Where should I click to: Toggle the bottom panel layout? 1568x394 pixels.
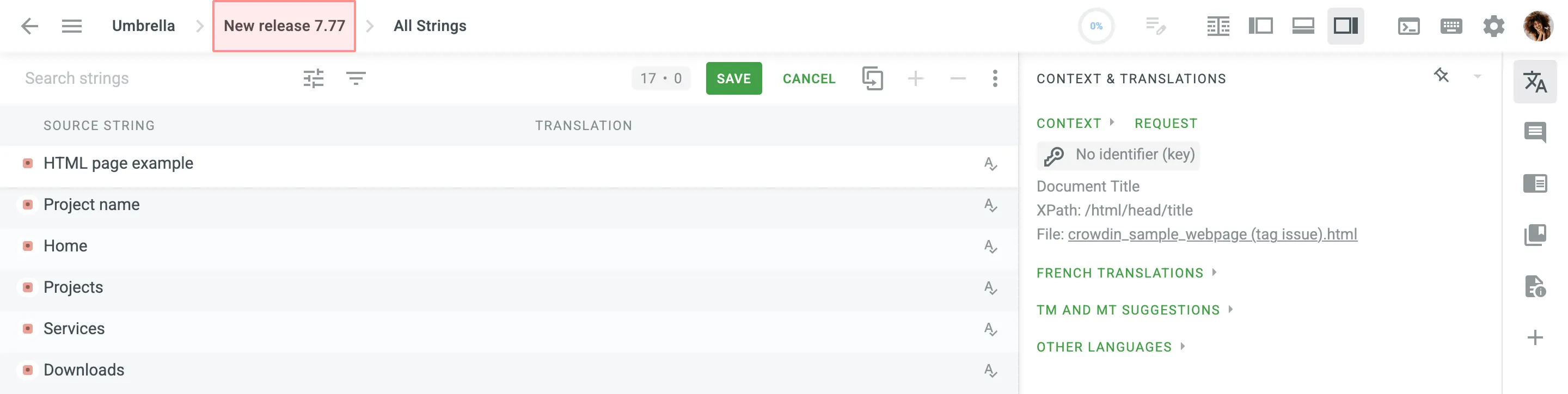[x=1303, y=26]
